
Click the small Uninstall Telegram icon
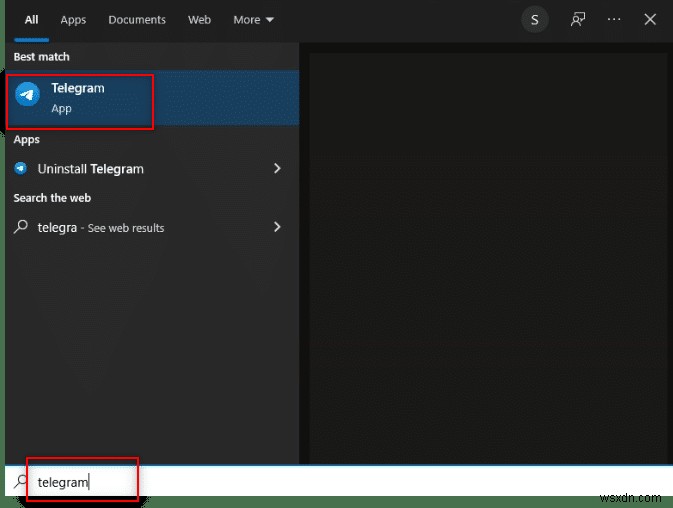(x=21, y=169)
